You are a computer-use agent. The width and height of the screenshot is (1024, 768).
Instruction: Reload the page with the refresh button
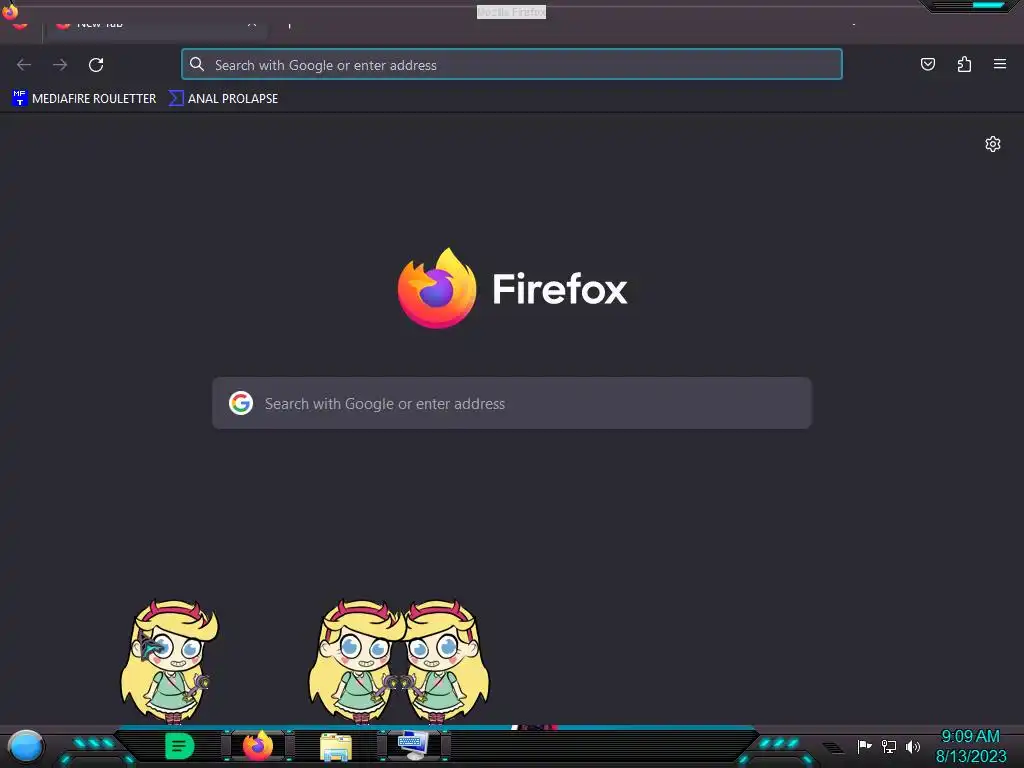[96, 65]
